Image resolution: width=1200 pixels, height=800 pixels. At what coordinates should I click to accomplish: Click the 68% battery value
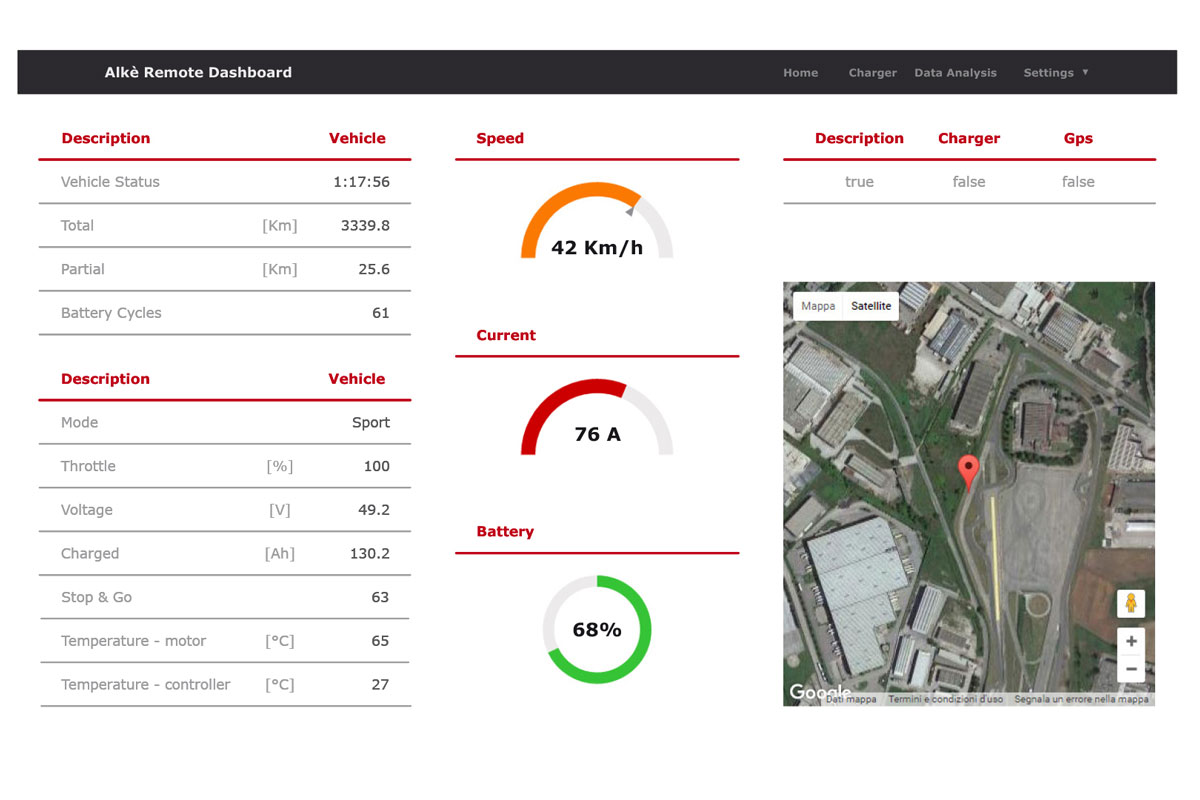(x=597, y=630)
